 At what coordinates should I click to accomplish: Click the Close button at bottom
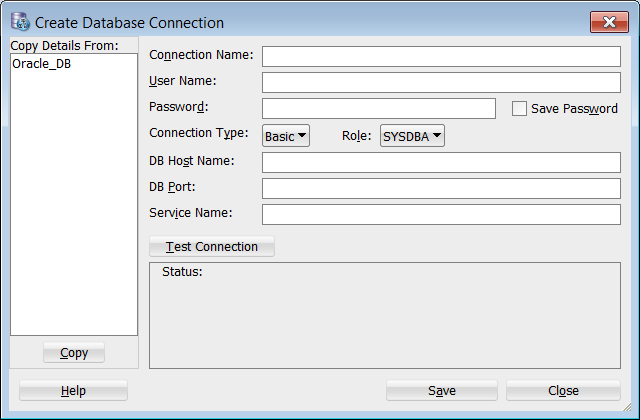[563, 391]
